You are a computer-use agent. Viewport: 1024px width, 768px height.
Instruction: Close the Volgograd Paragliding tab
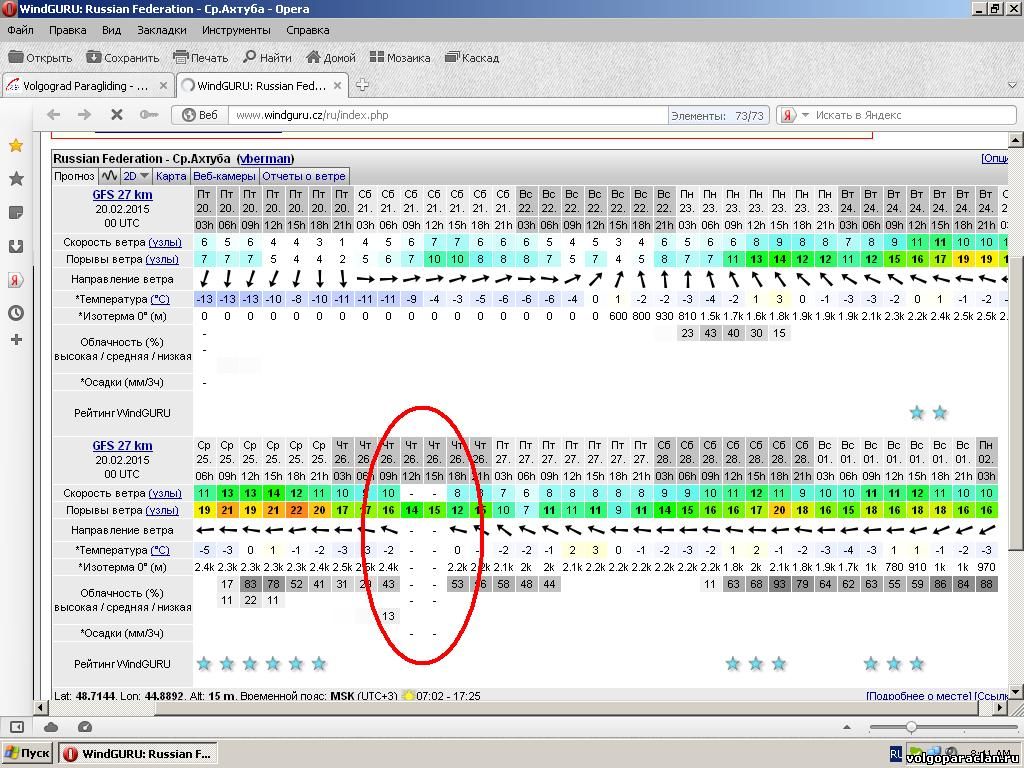point(163,86)
